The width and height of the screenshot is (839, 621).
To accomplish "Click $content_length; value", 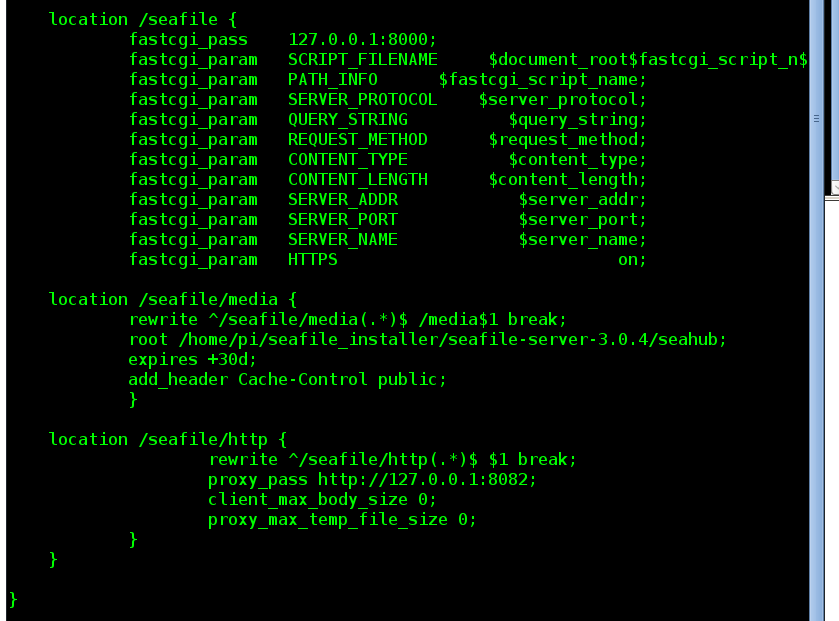I will pyautogui.click(x=568, y=180).
